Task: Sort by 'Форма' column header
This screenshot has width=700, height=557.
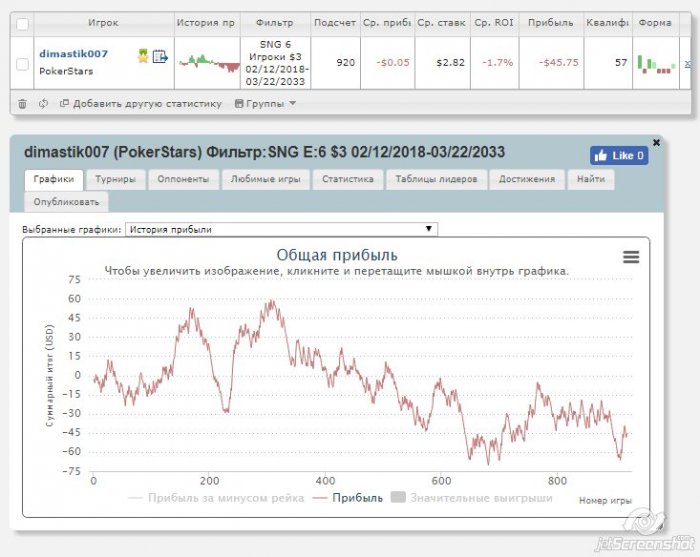Action: [x=655, y=23]
